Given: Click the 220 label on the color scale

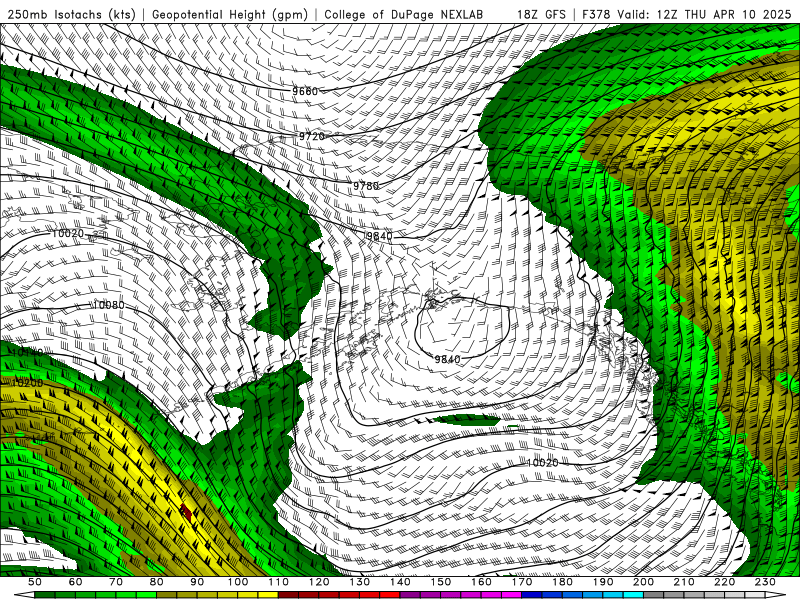Looking at the screenshot, I should (724, 582).
